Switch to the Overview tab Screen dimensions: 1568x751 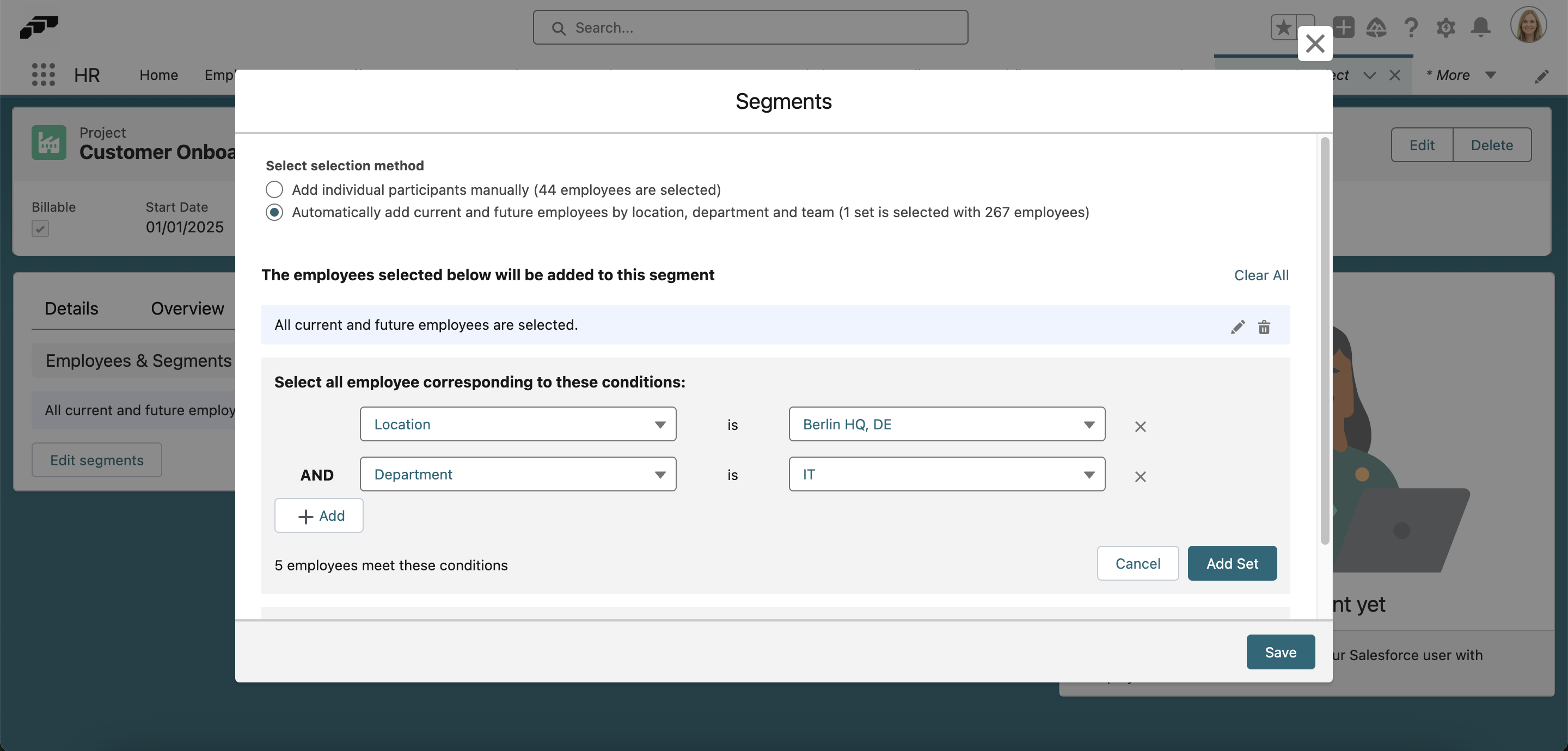pos(186,309)
